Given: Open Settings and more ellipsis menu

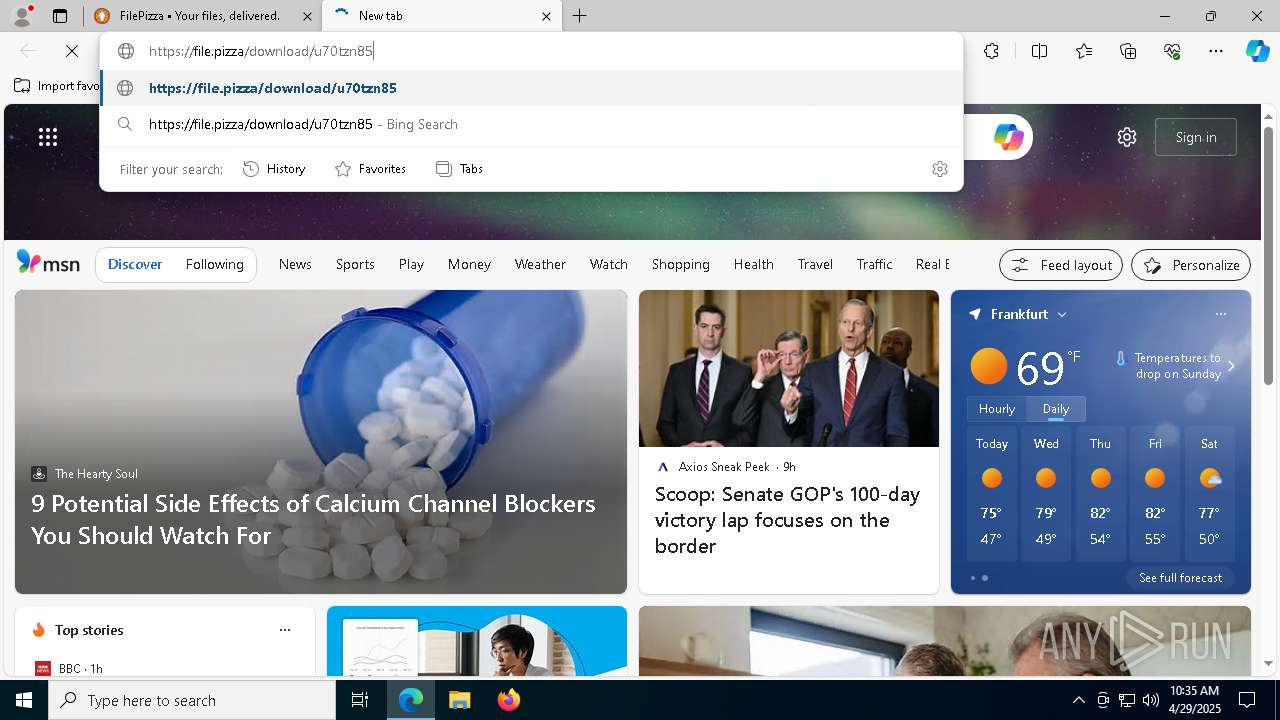Looking at the screenshot, I should (x=1216, y=51).
